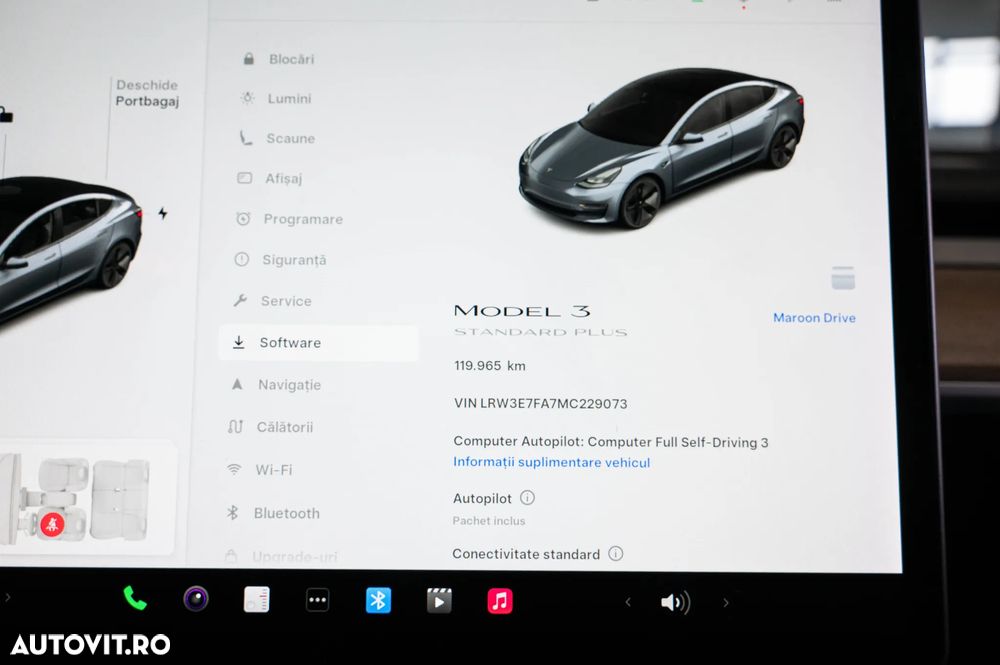
Task: Tap the Maroon Drive vehicle name link
Action: [814, 318]
